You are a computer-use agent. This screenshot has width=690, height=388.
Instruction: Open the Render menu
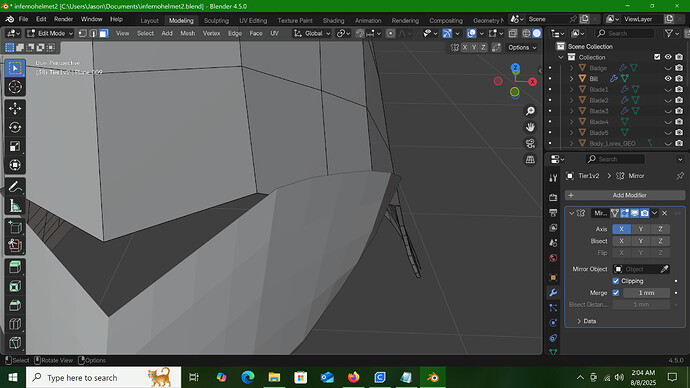pos(63,19)
